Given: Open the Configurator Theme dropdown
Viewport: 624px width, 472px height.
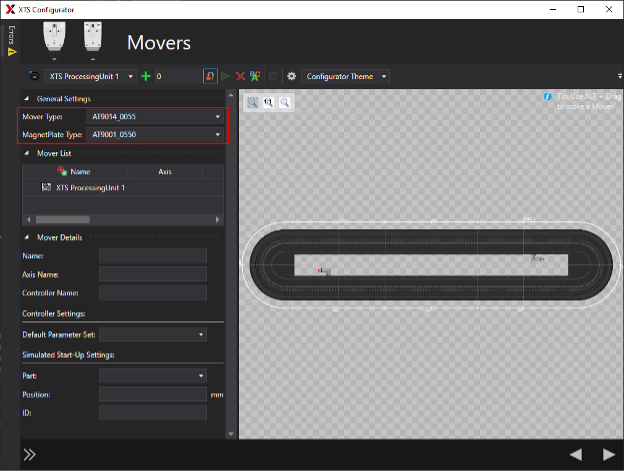Looking at the screenshot, I should point(345,76).
